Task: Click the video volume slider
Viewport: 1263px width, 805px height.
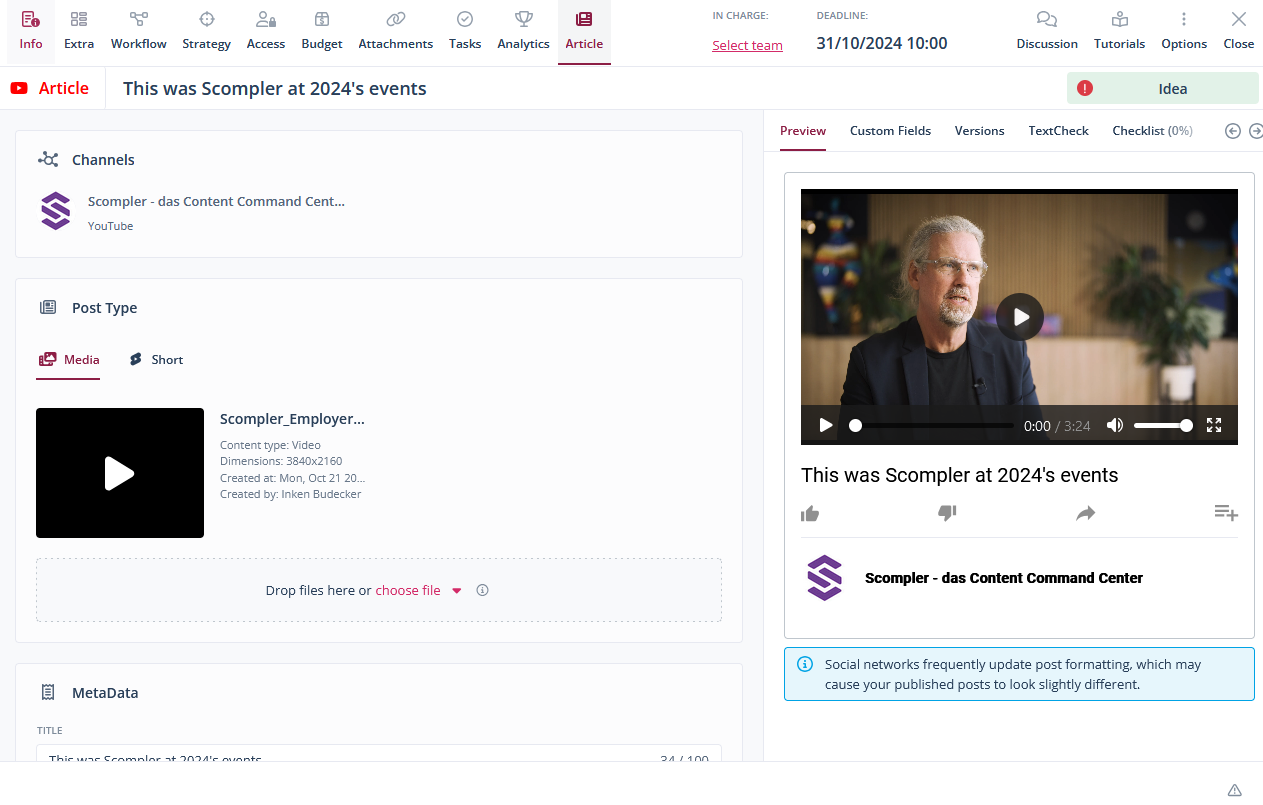Action: coord(1160,425)
